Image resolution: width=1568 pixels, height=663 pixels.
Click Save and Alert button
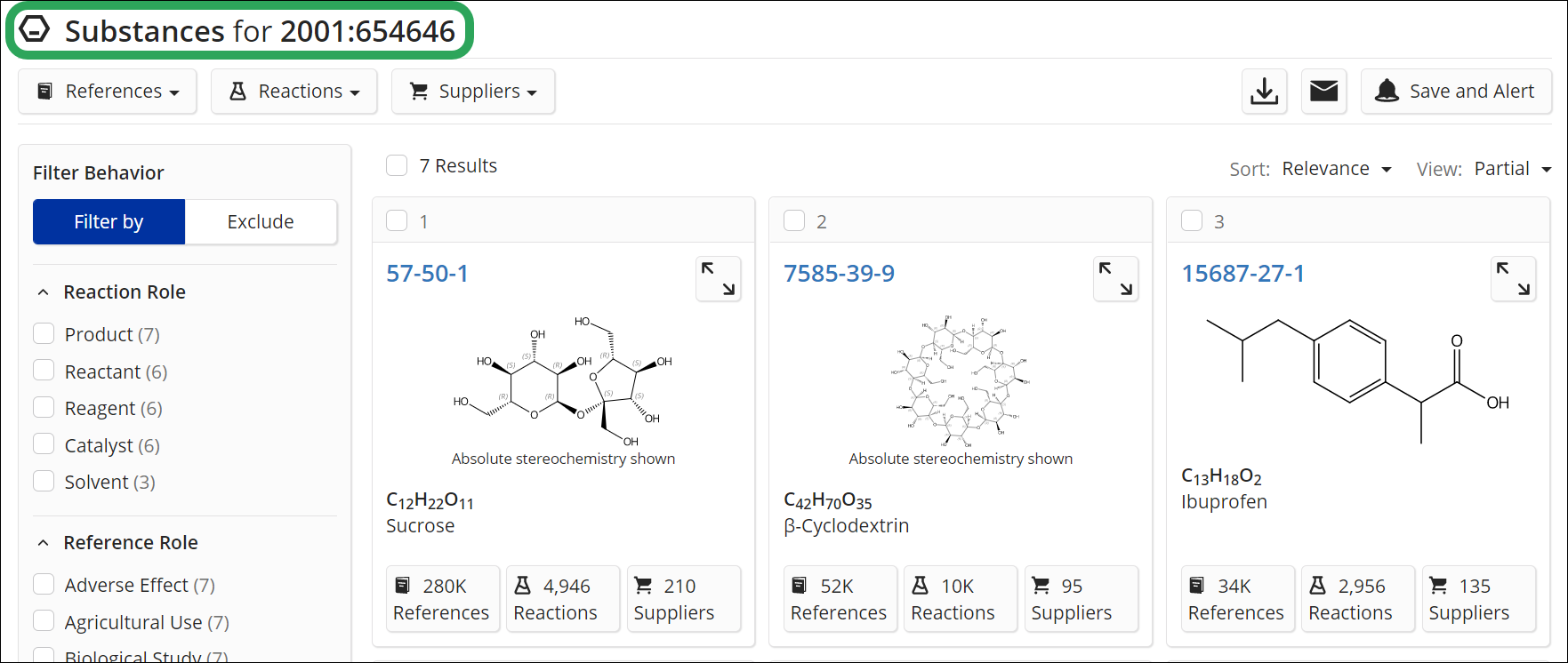(x=1456, y=92)
